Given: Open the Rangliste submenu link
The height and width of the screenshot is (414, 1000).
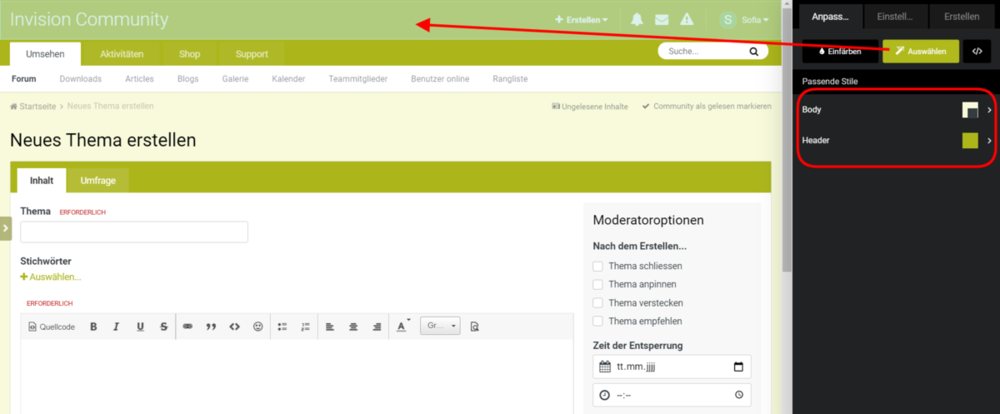Looking at the screenshot, I should (510, 79).
